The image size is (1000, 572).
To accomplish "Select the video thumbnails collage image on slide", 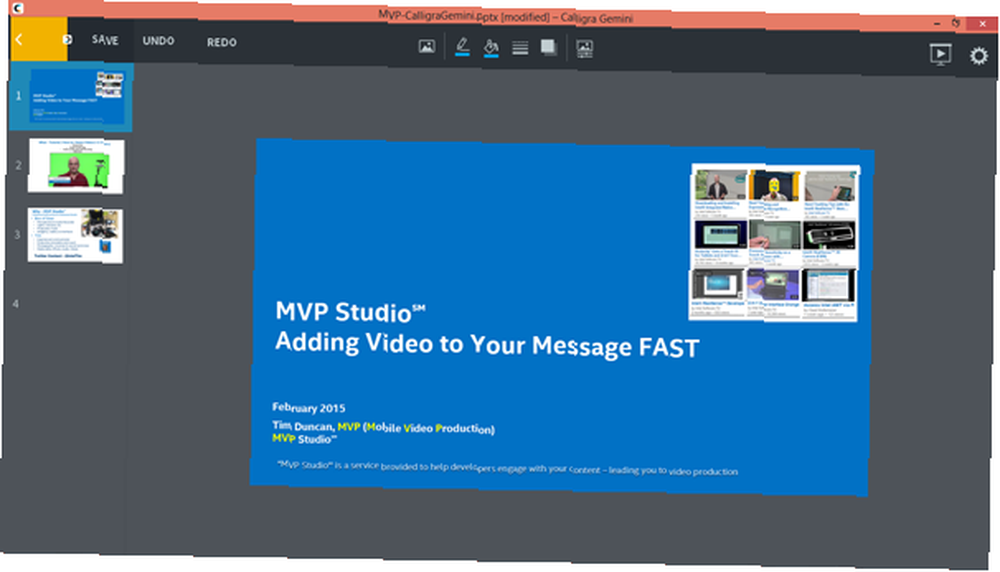I will (x=774, y=242).
